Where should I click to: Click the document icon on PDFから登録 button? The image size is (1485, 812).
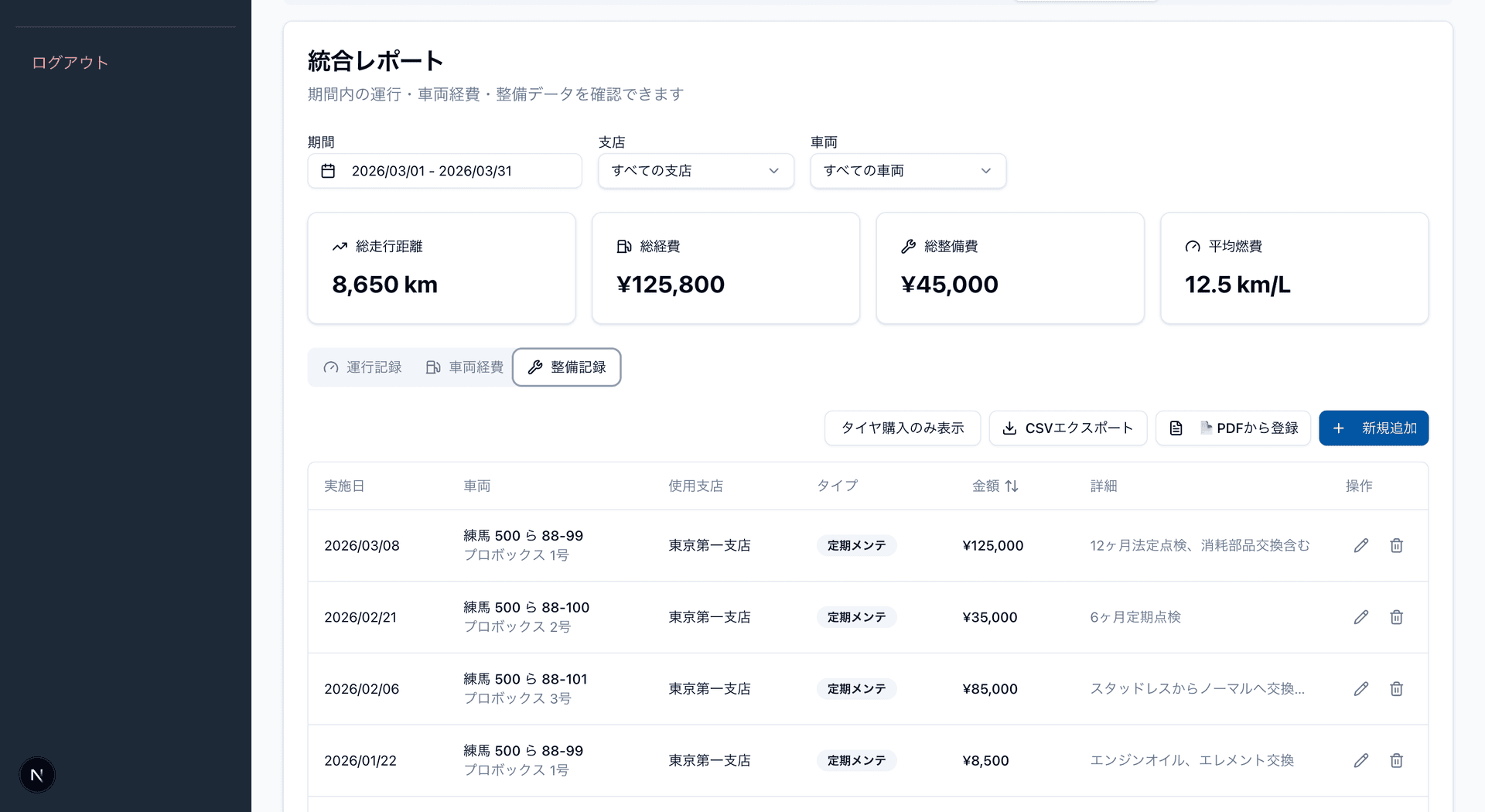[1176, 428]
